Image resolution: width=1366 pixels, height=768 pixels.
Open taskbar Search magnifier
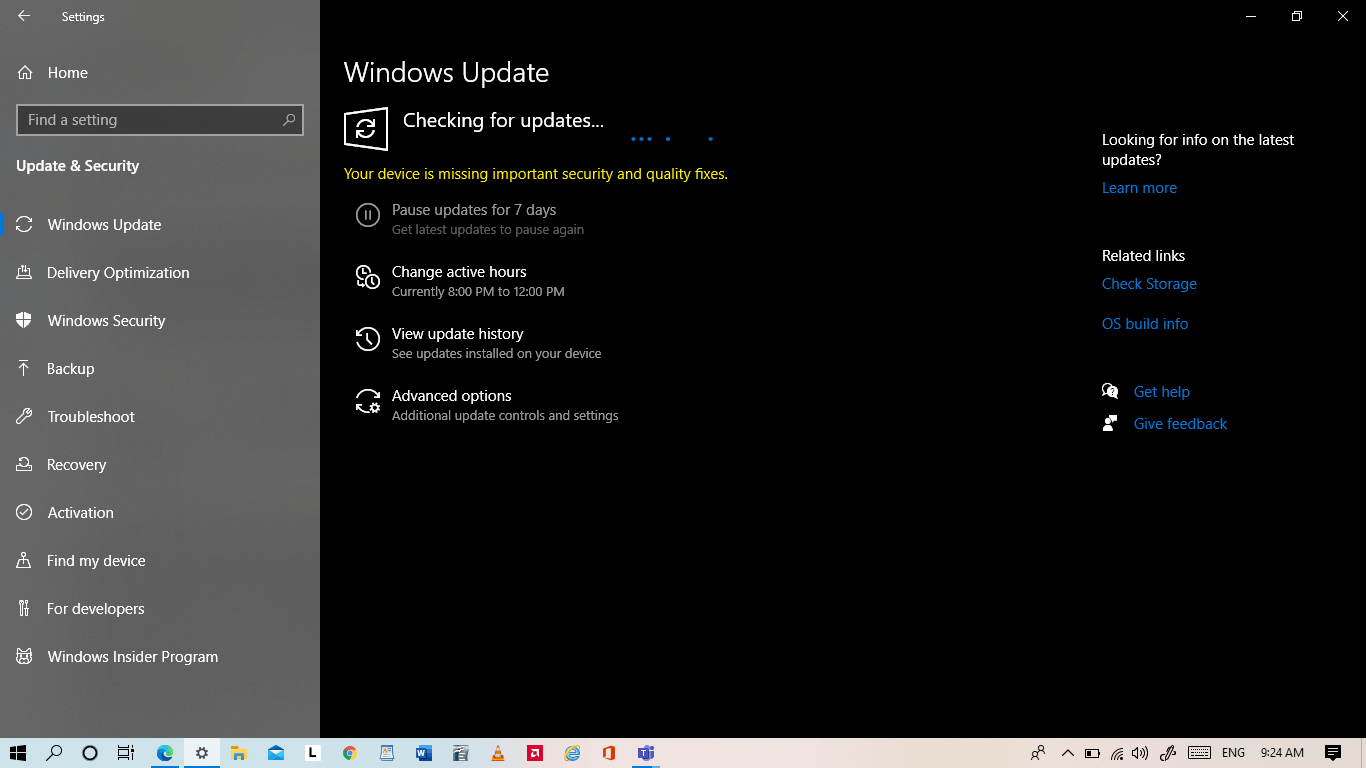(x=54, y=753)
